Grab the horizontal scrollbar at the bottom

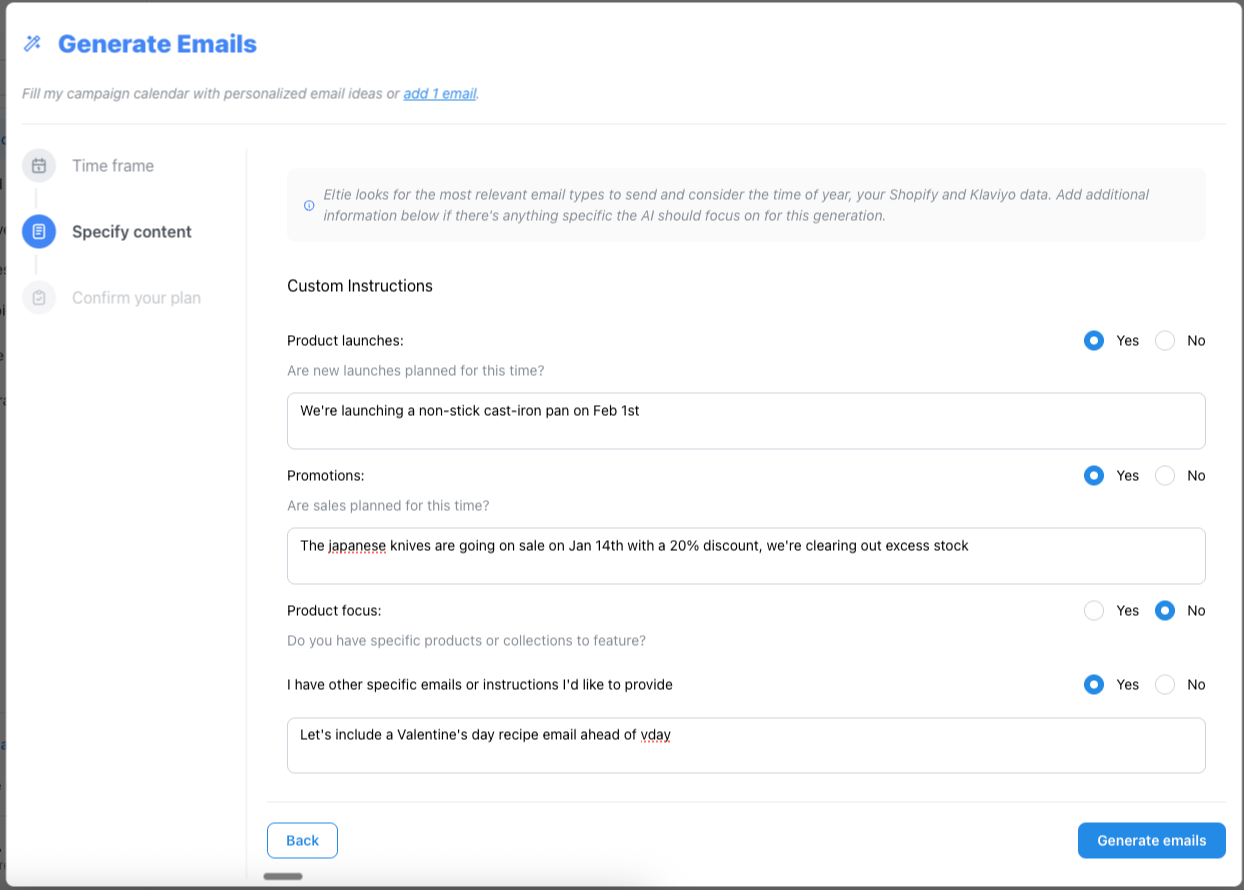coord(283,877)
